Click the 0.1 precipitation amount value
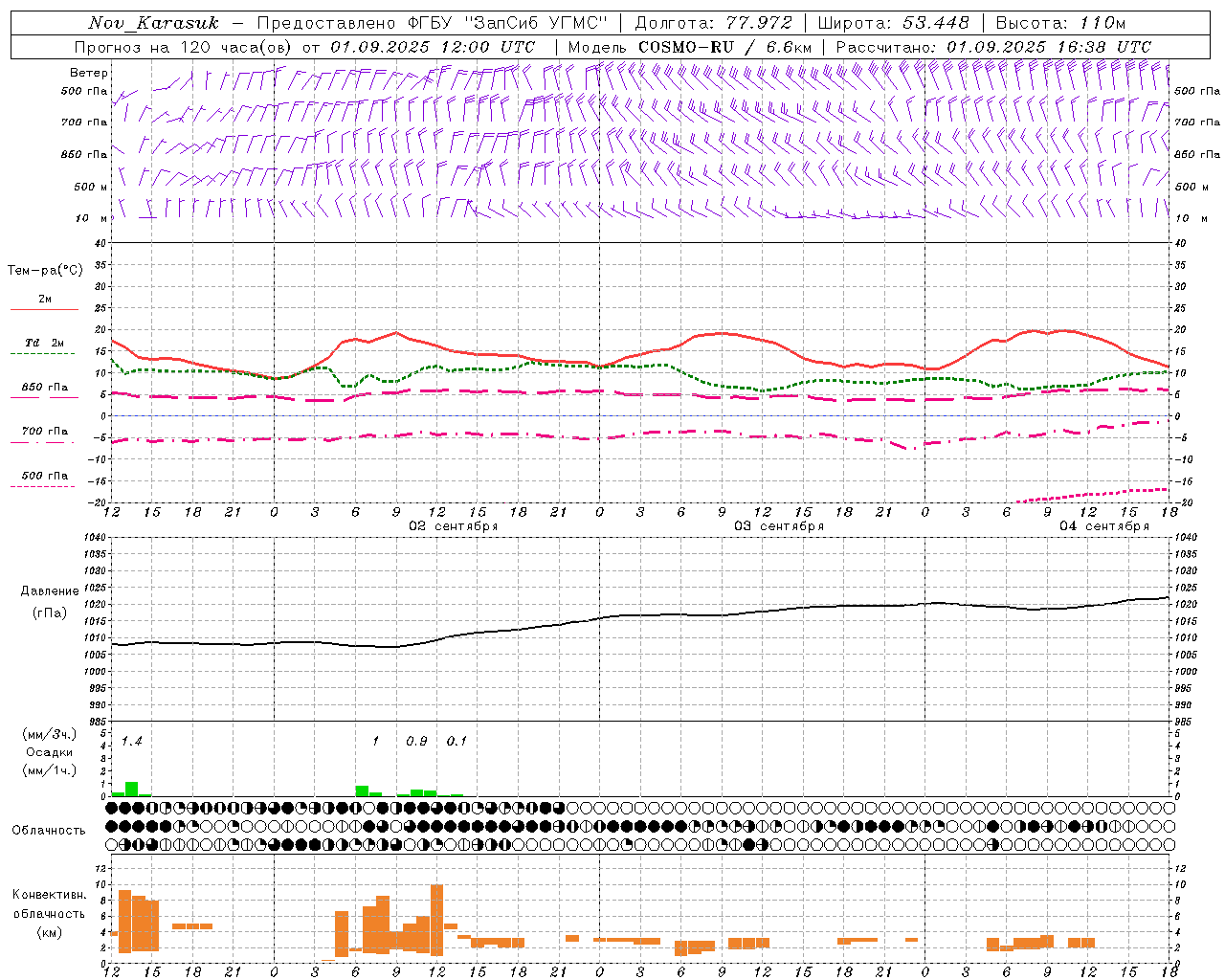The image size is (1225, 980). pyautogui.click(x=457, y=741)
